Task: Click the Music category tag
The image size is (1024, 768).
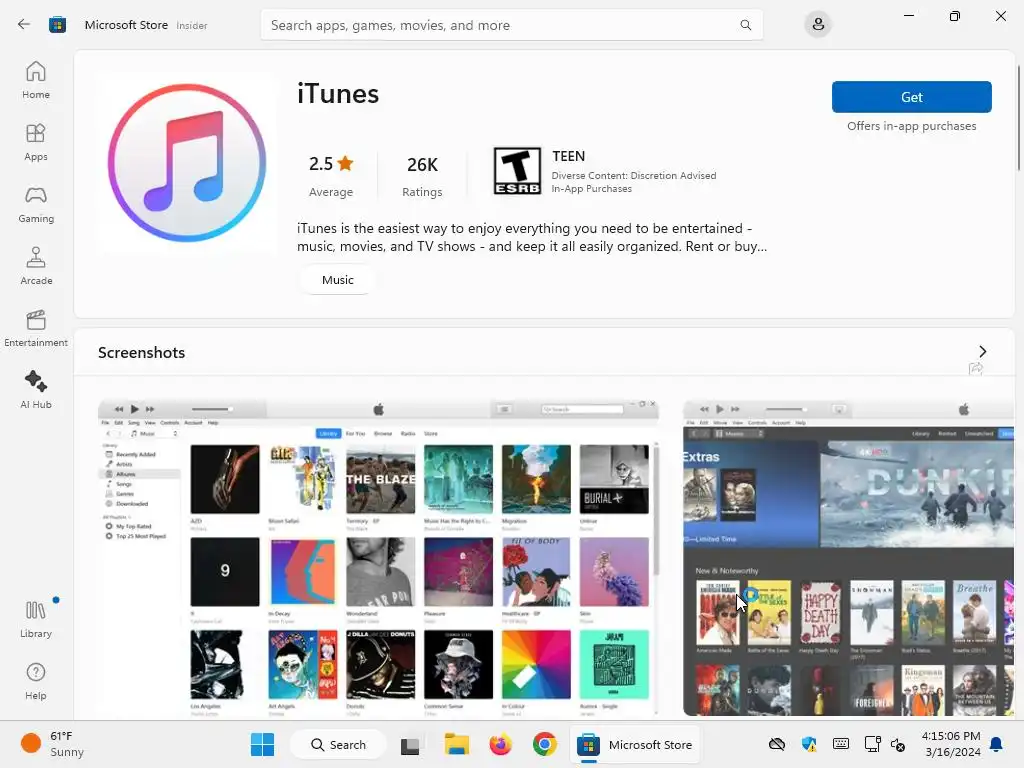Action: 338,280
